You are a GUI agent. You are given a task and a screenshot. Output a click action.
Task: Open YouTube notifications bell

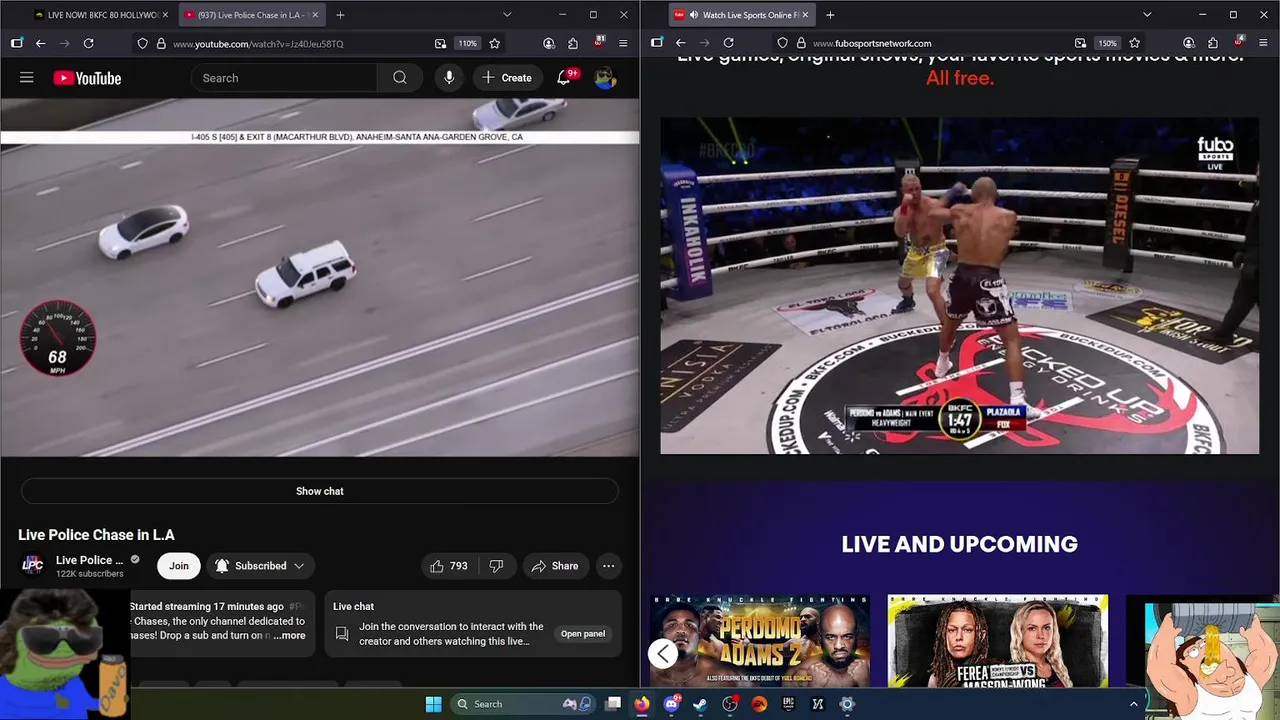[564, 78]
